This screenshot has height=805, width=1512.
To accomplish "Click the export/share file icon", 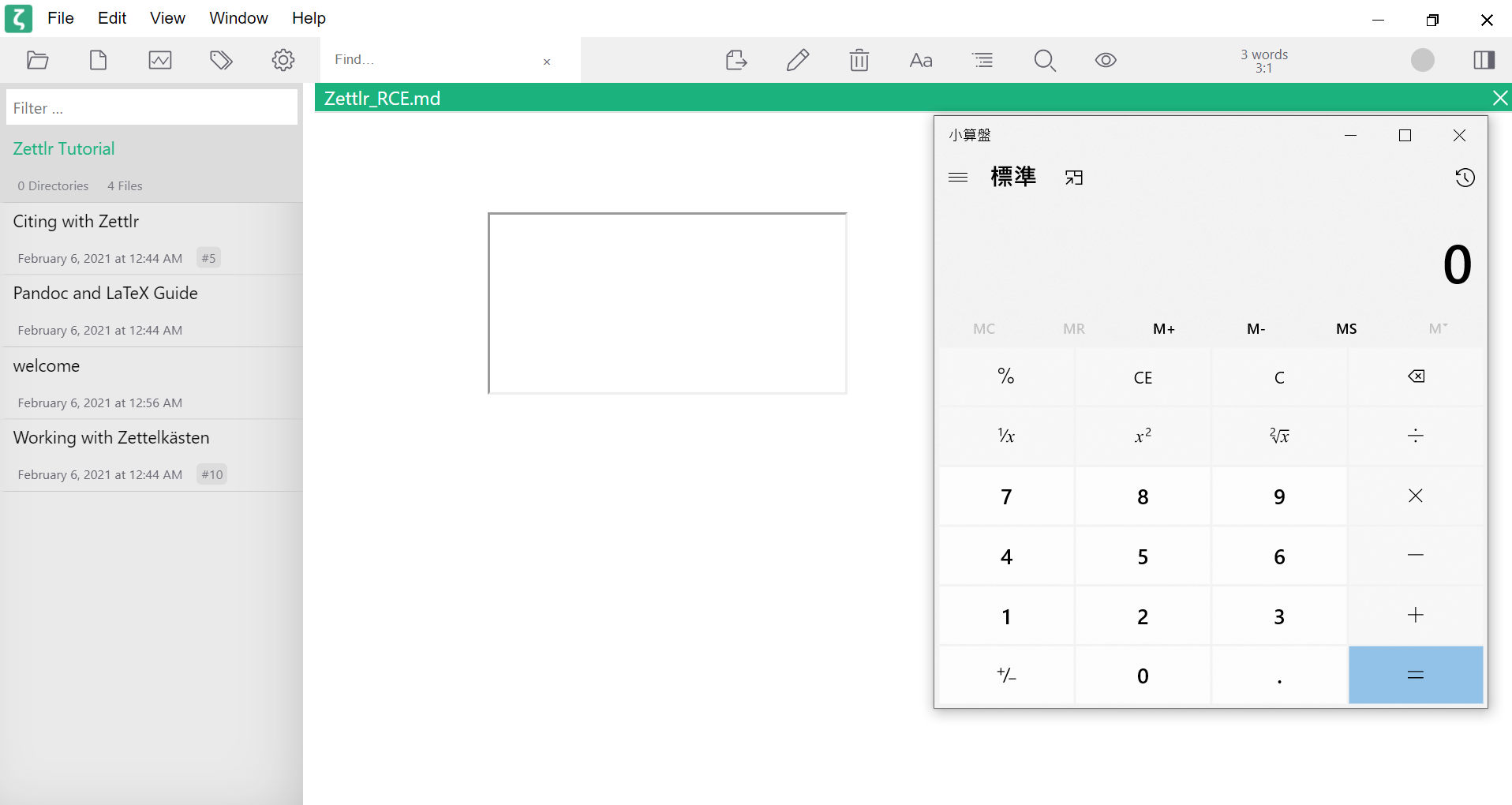I will coord(736,60).
